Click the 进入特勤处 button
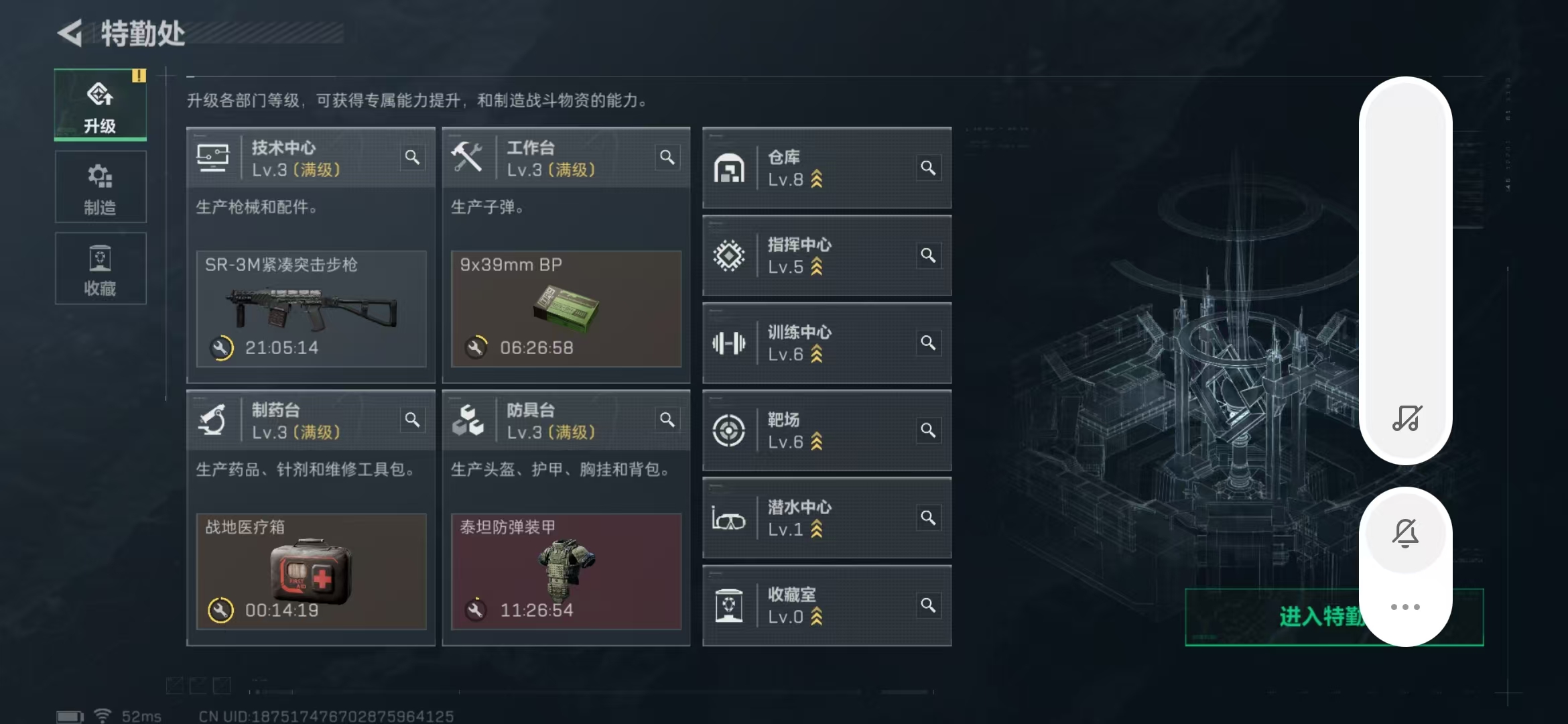The image size is (1568, 724). (x=1333, y=617)
